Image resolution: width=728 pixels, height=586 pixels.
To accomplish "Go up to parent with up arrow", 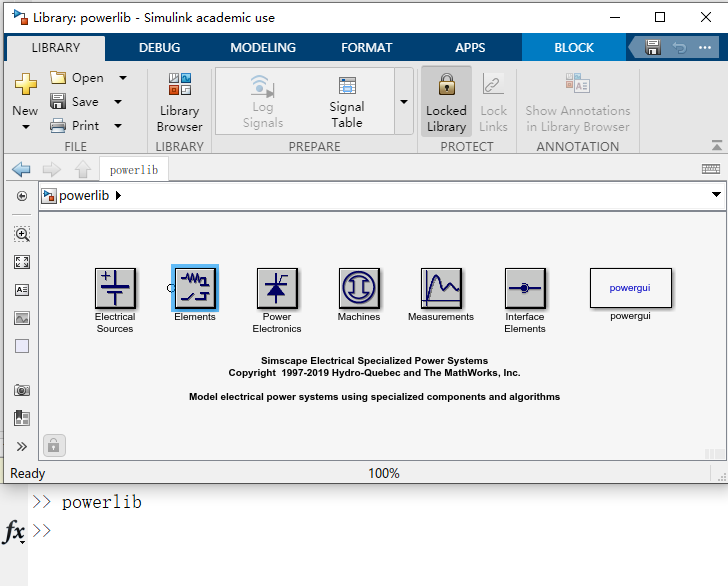I will (x=83, y=169).
